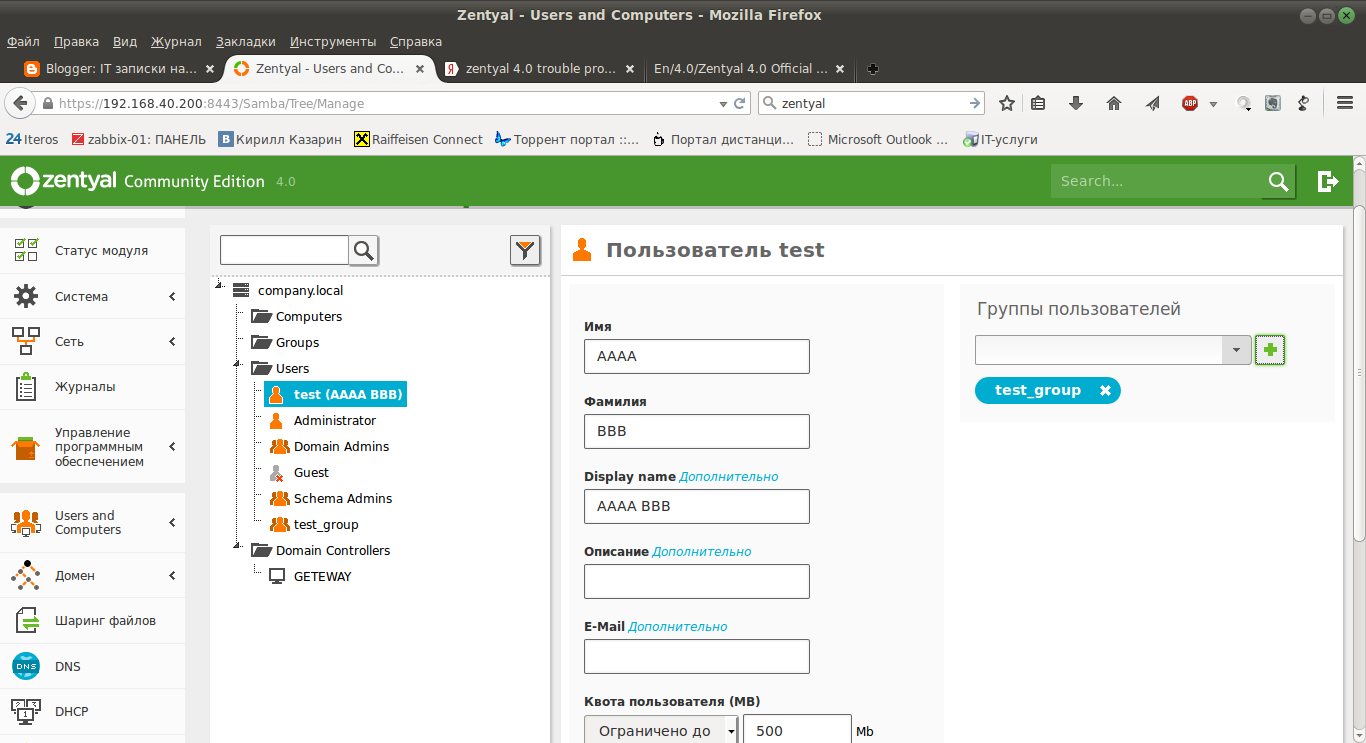Click the Система gear icon
This screenshot has height=743, width=1366.
point(26,296)
